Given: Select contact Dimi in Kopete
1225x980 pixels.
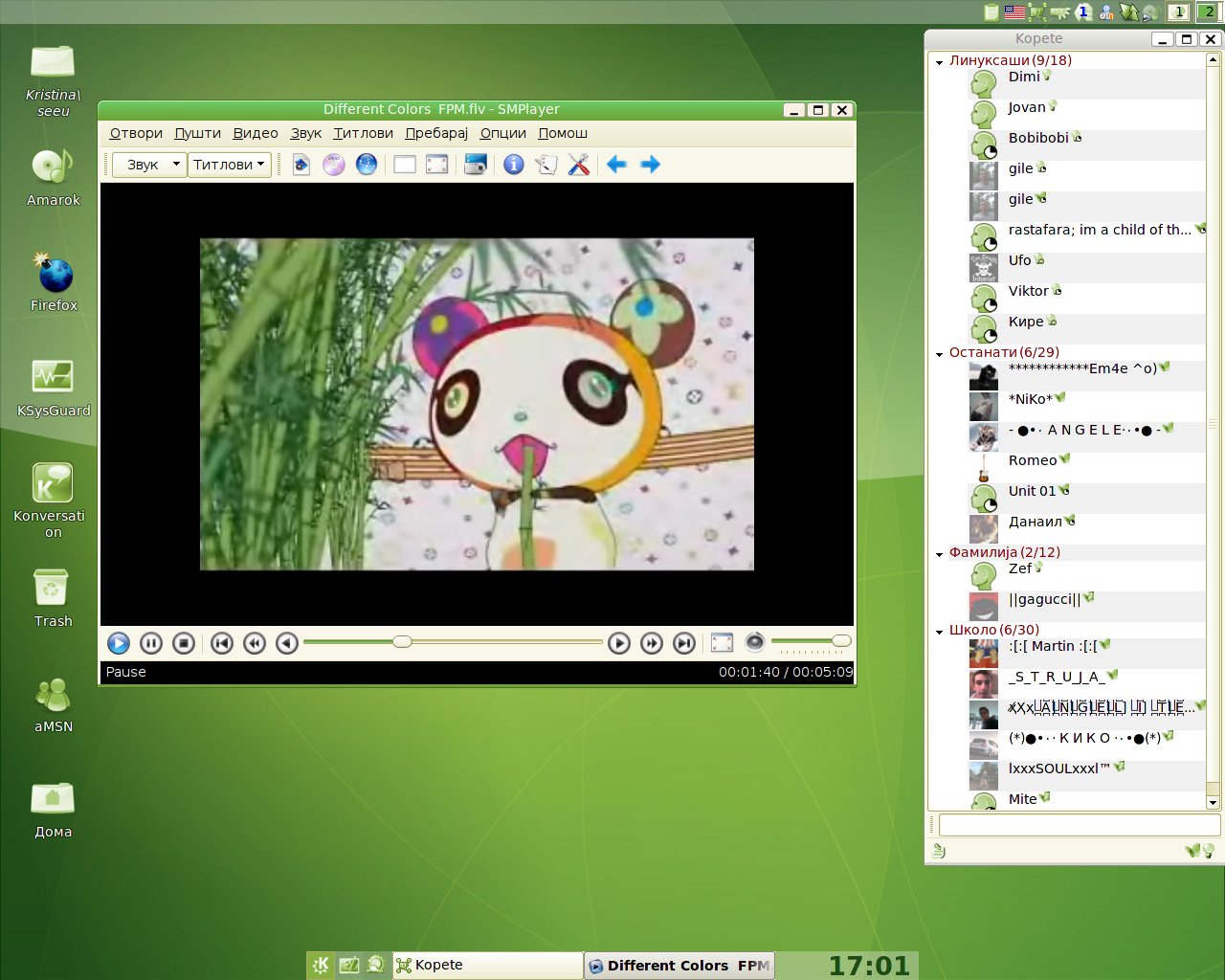Looking at the screenshot, I should pos(1086,82).
